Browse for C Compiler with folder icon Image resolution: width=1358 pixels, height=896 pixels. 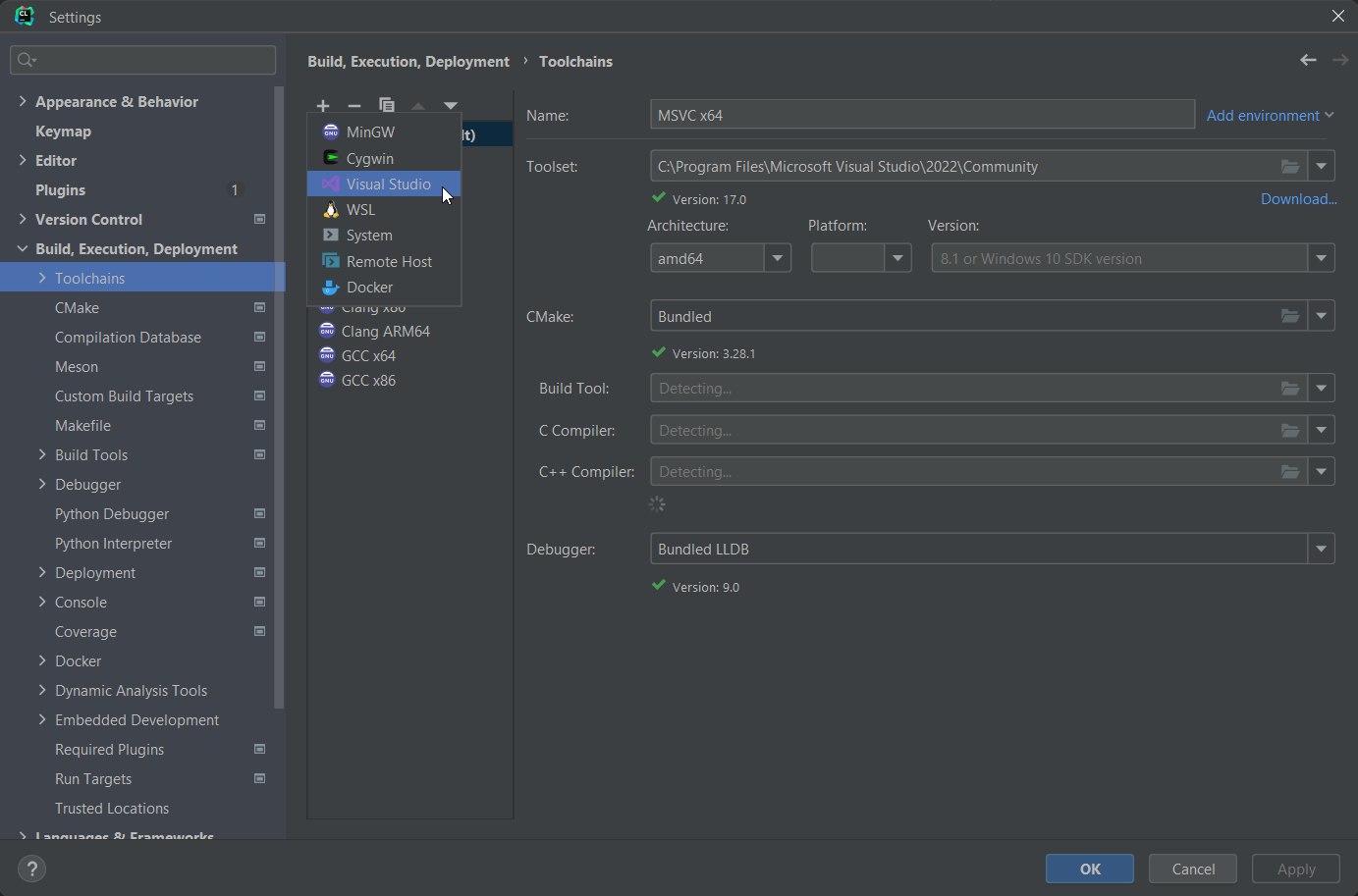[x=1290, y=430]
